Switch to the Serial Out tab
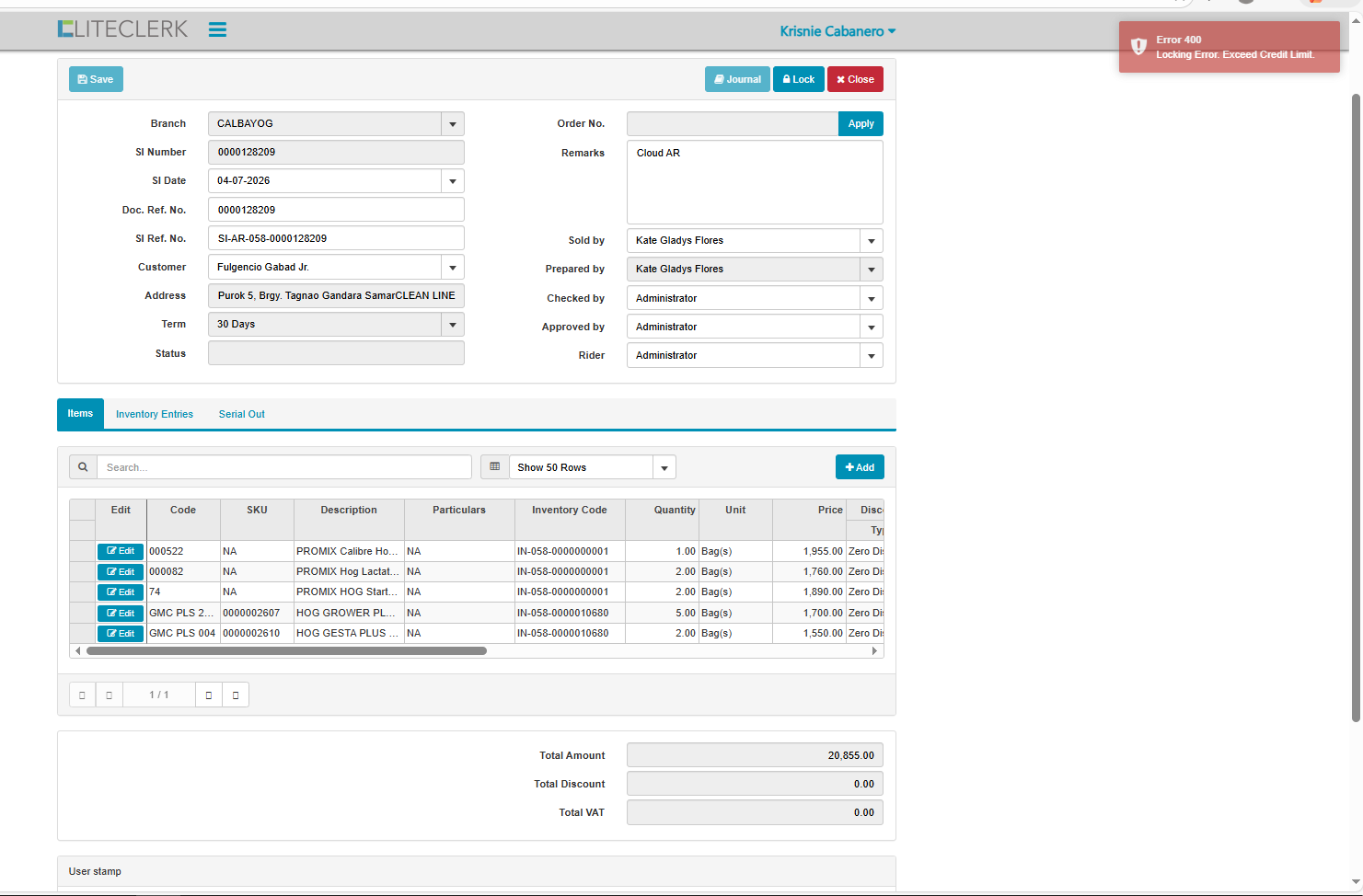 pos(242,415)
